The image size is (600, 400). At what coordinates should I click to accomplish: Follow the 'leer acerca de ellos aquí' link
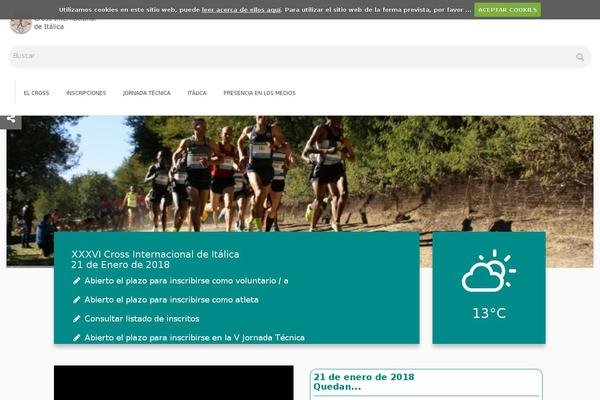click(x=241, y=10)
